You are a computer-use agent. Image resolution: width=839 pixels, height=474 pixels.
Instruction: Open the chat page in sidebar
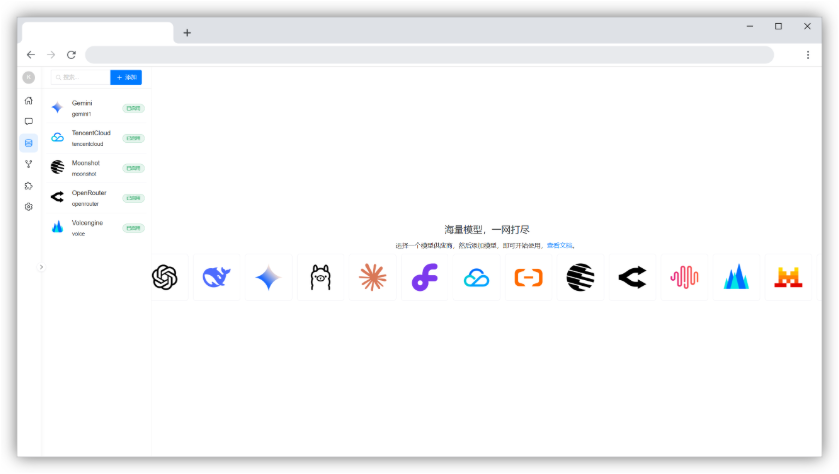pyautogui.click(x=29, y=121)
